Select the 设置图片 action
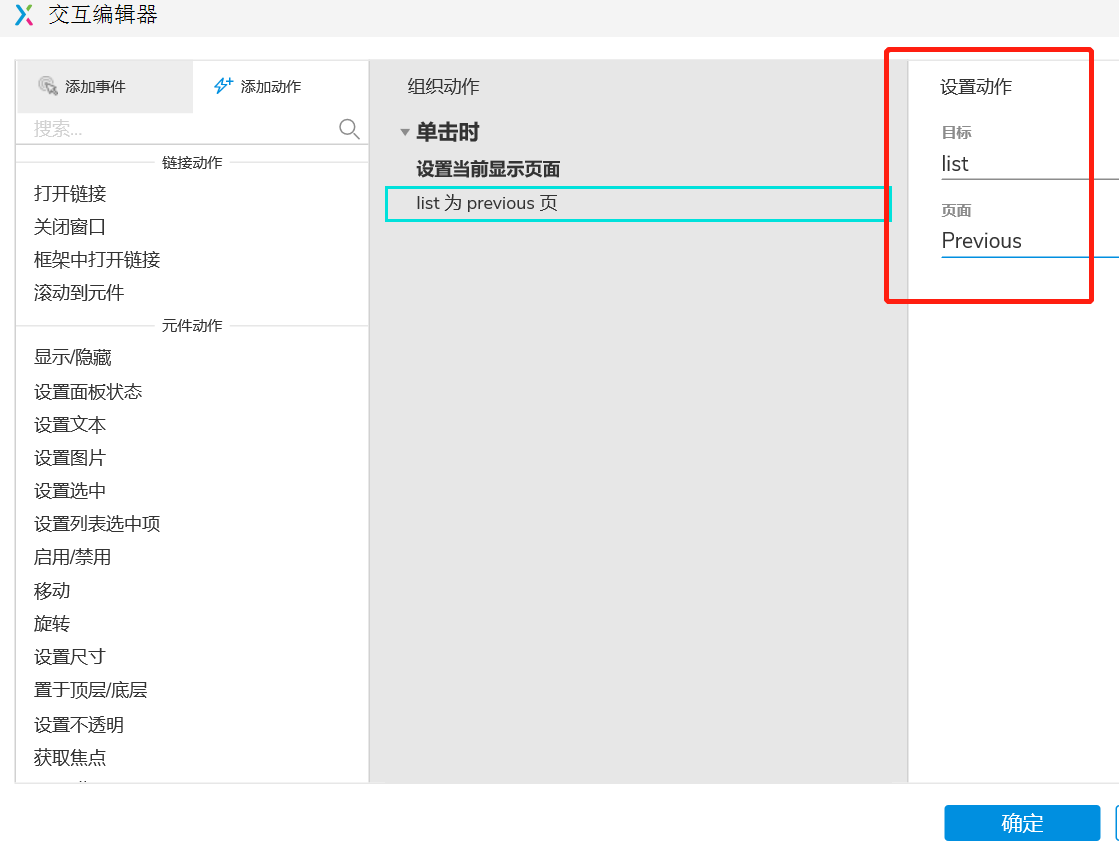Image resolution: width=1119 pixels, height=842 pixels. (x=70, y=457)
